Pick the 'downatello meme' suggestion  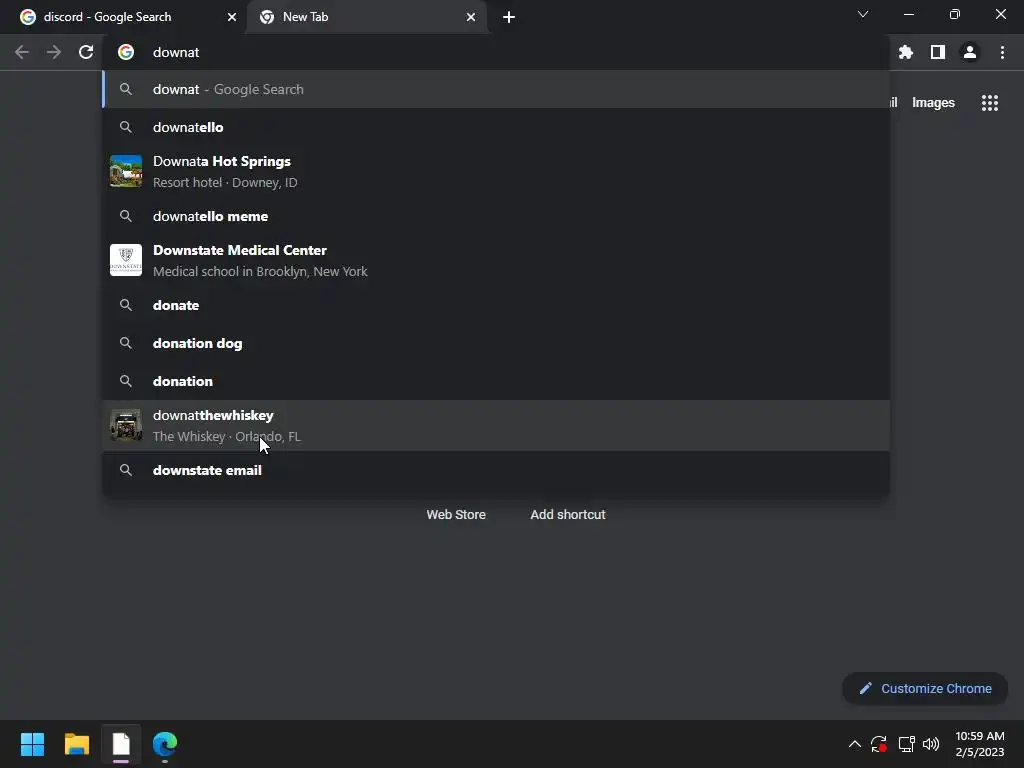[496, 216]
